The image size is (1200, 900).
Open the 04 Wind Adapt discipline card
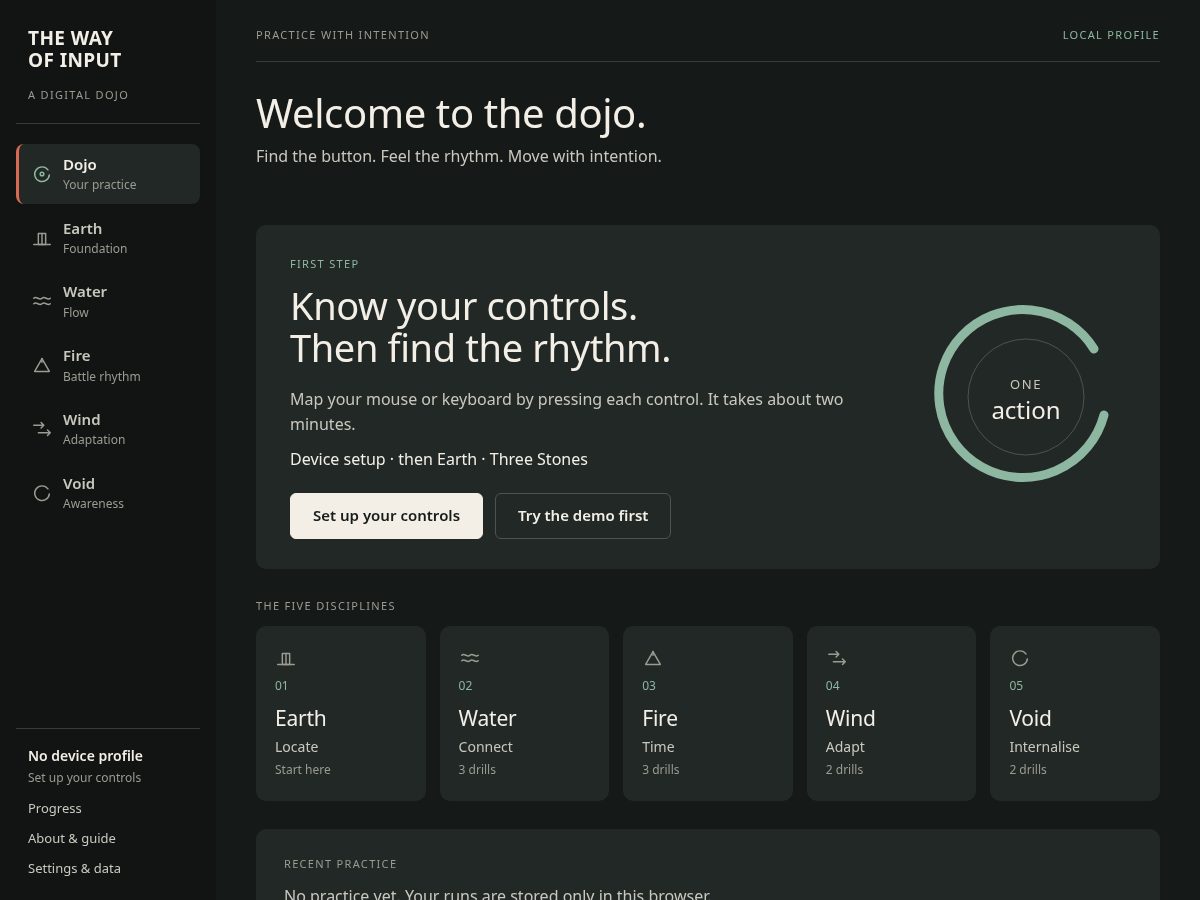click(x=891, y=714)
